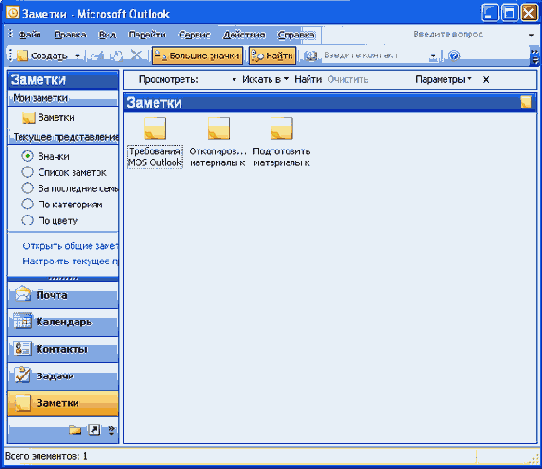Expand the Введите вопрос dropdown arrow
This screenshot has height=469, width=542.
(531, 35)
